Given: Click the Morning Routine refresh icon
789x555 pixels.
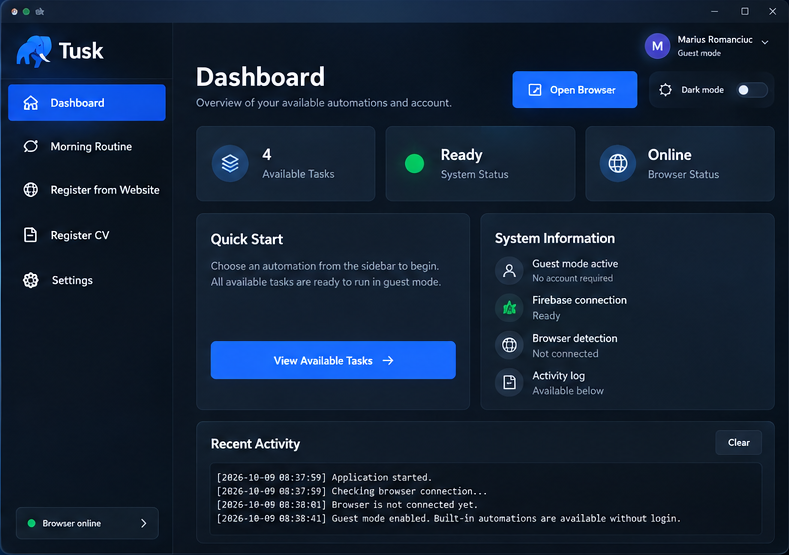Looking at the screenshot, I should [31, 146].
